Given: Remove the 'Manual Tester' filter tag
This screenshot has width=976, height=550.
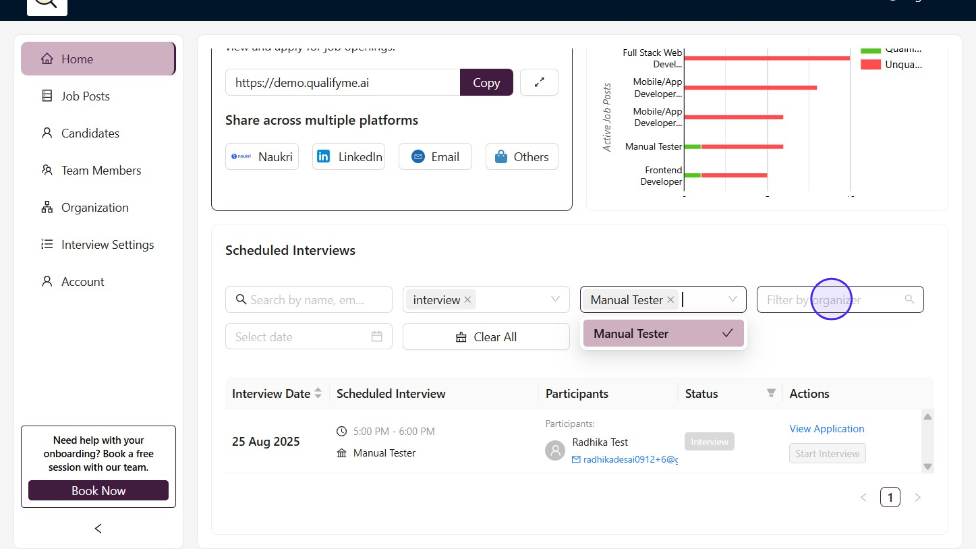Looking at the screenshot, I should pos(671,300).
